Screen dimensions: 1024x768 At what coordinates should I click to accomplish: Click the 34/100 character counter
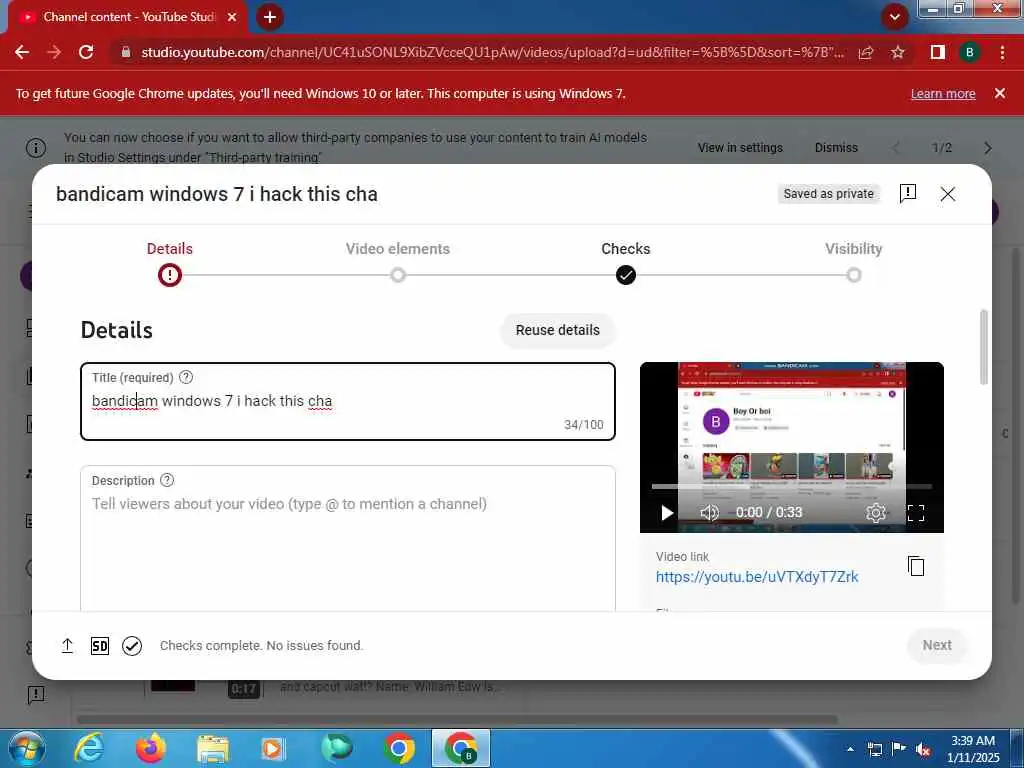(584, 424)
